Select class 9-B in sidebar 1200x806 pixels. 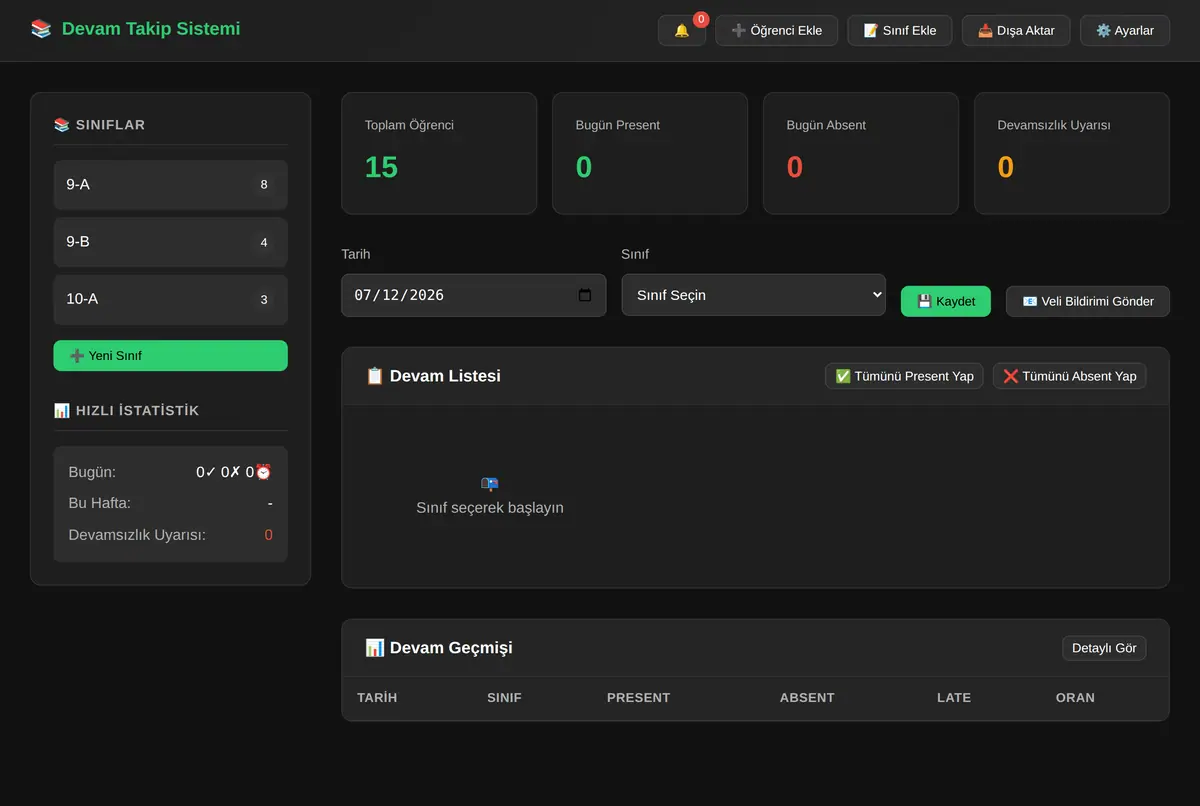click(170, 242)
